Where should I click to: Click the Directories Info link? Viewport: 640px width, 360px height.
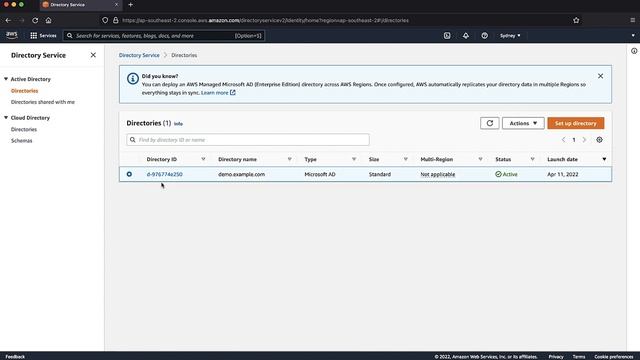178,124
